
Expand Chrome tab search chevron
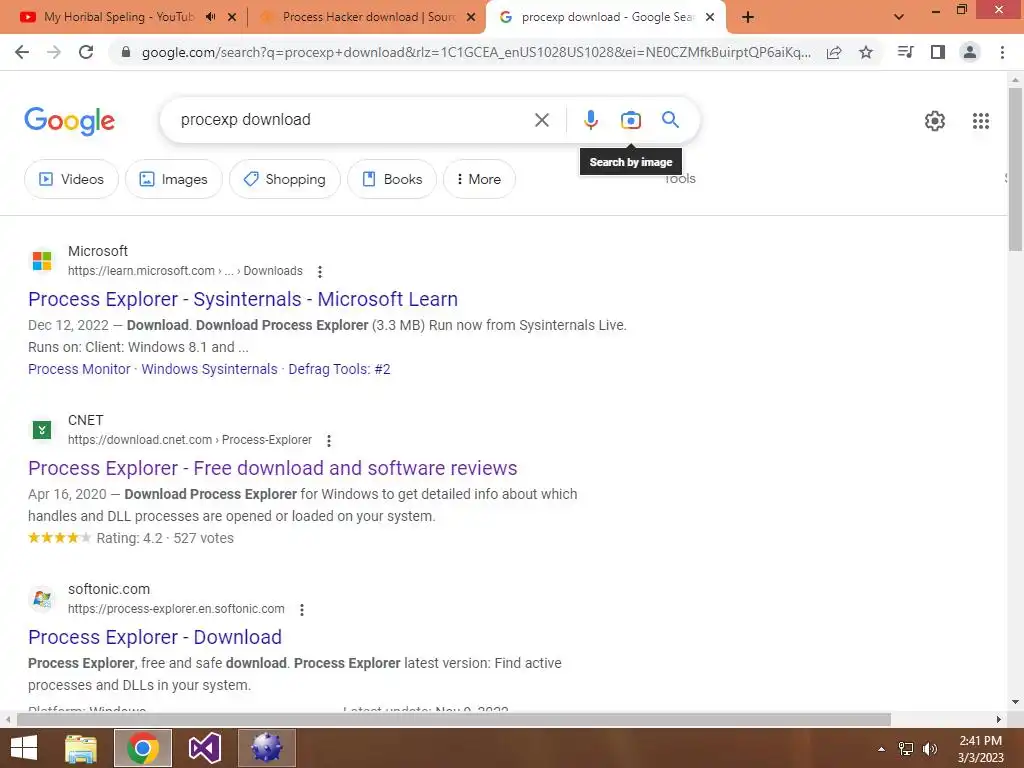[899, 17]
